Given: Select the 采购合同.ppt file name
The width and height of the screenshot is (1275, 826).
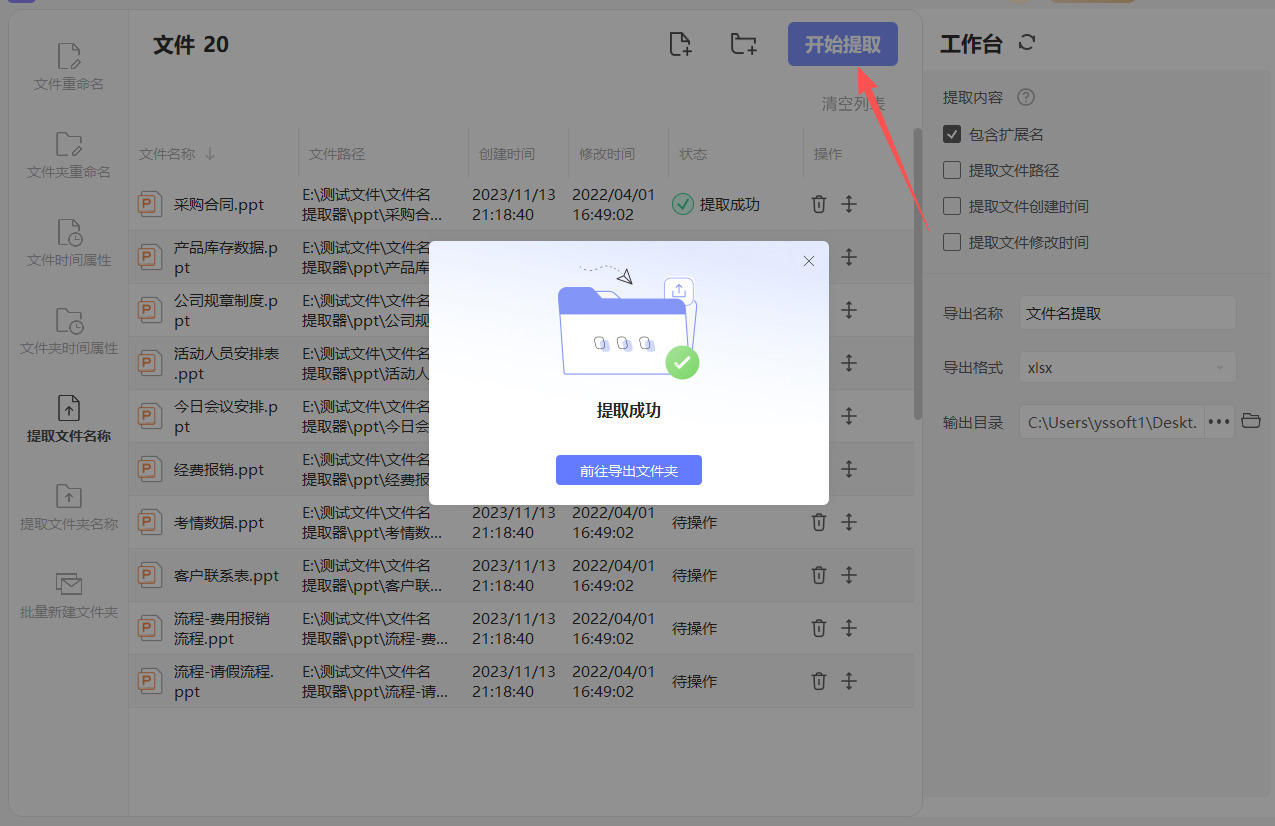Looking at the screenshot, I should [x=219, y=204].
